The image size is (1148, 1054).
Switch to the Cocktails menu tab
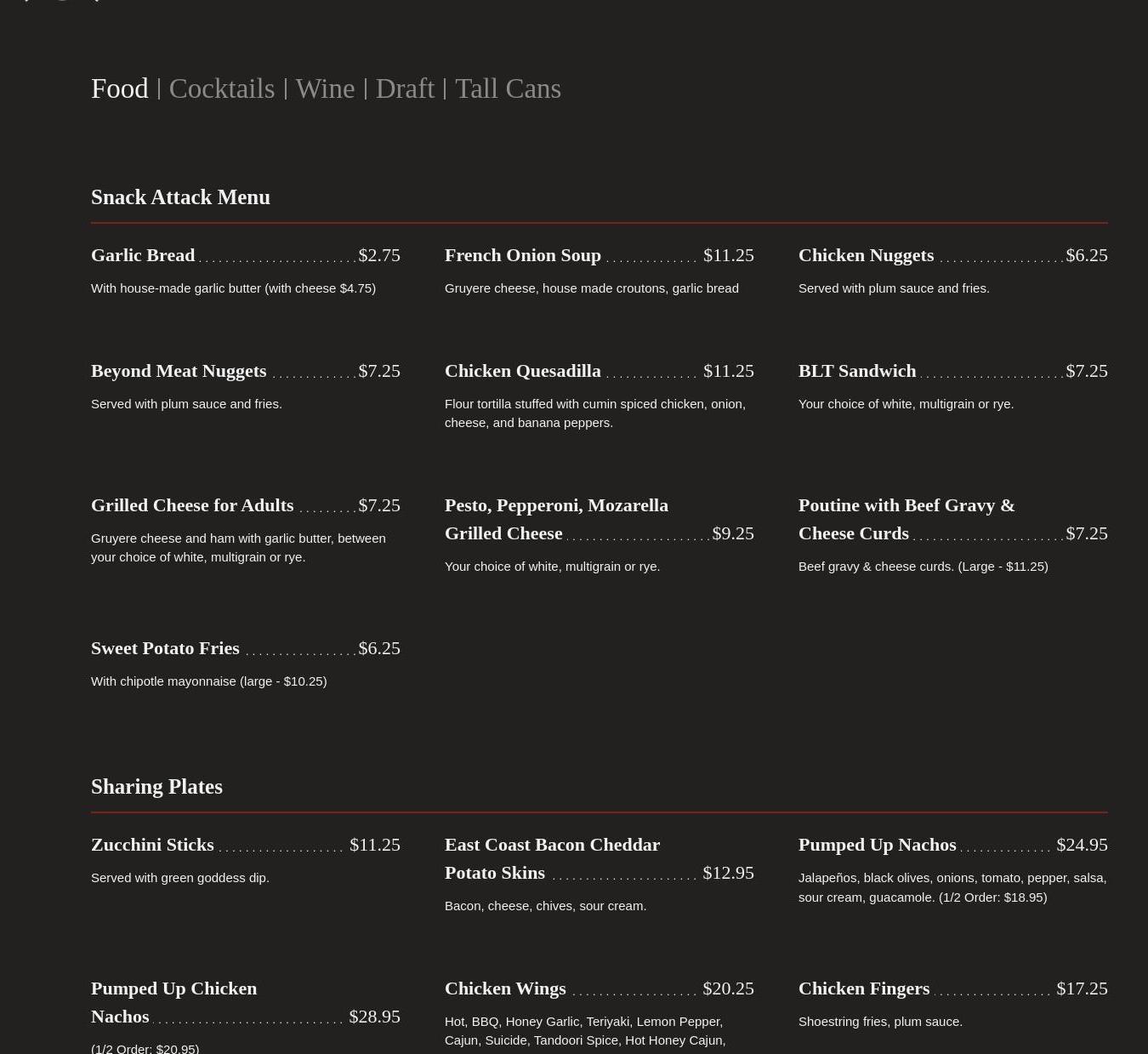pos(221,88)
